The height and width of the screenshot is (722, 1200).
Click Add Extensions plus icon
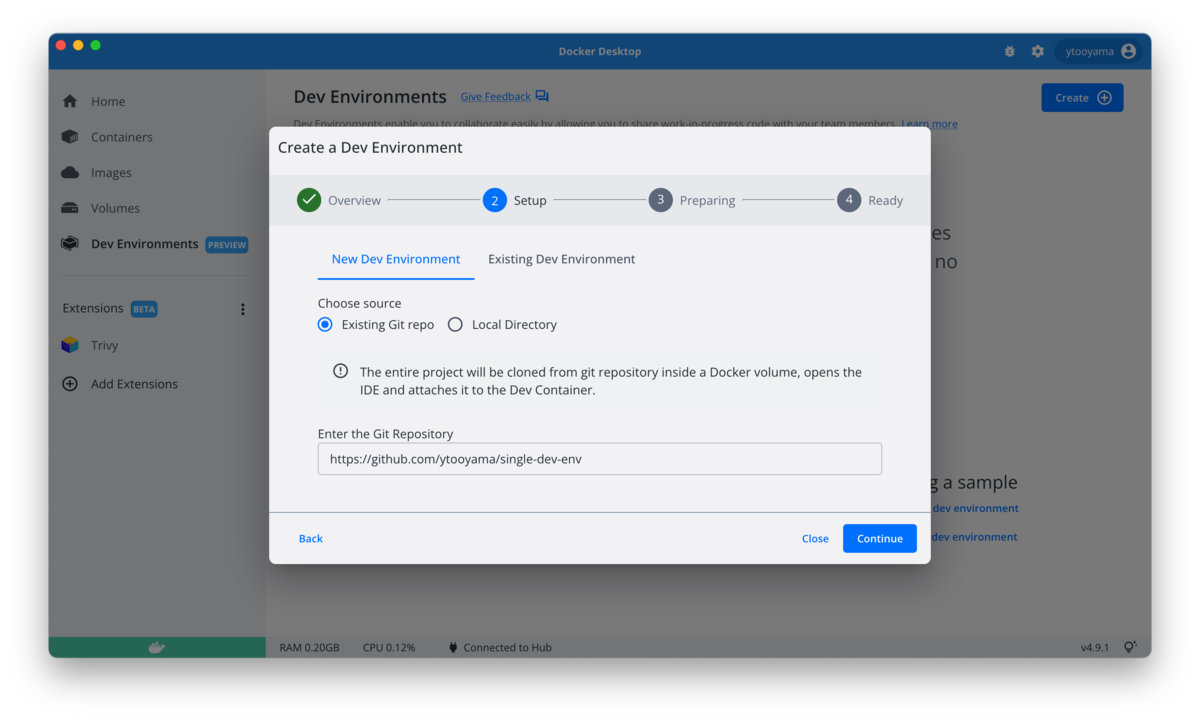(x=70, y=384)
